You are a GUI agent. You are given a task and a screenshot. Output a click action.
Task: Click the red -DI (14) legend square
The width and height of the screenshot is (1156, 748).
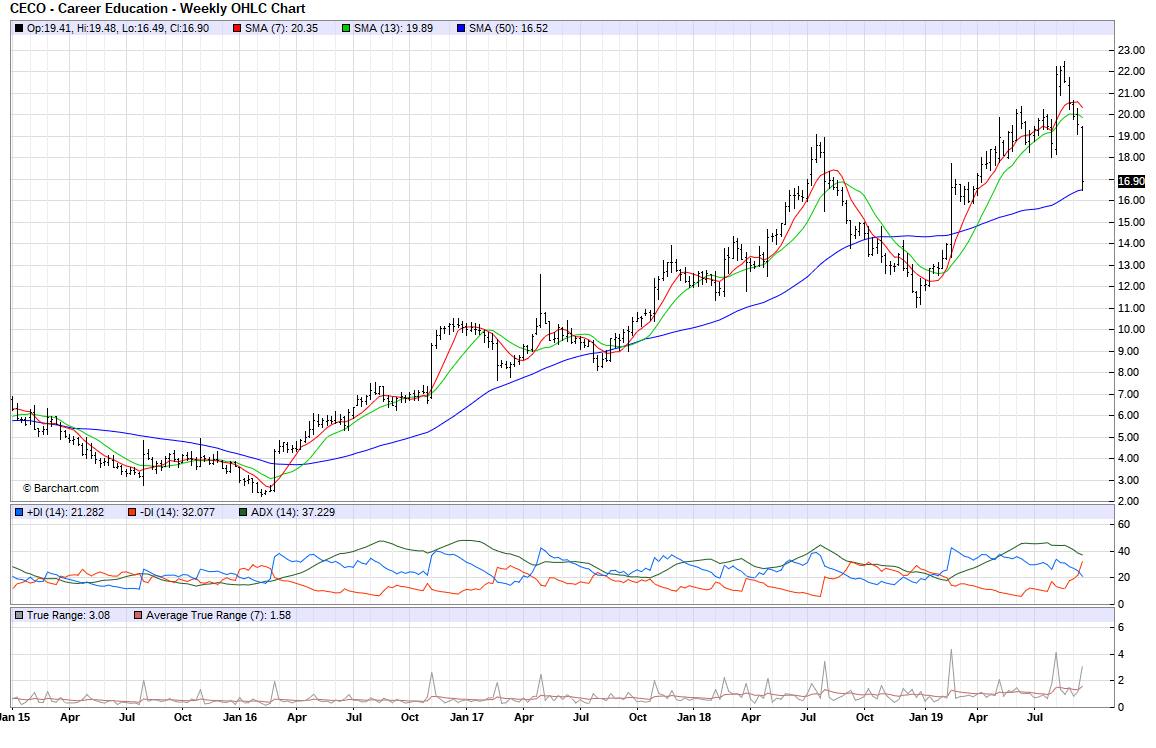[x=130, y=512]
